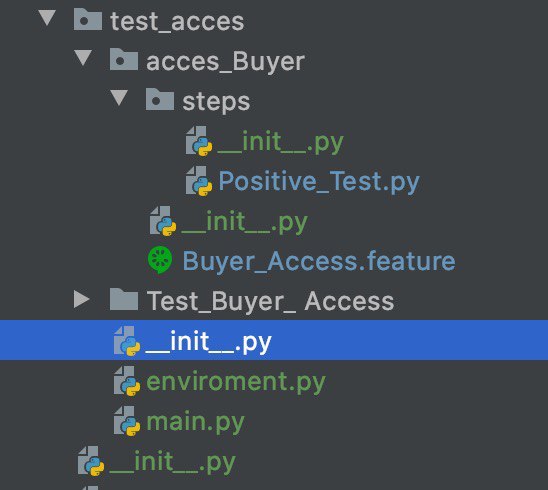Click the Python icon beside main.py

[127, 421]
